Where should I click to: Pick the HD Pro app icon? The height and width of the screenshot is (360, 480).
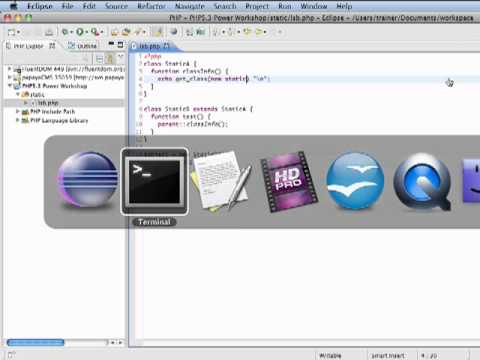coord(289,182)
